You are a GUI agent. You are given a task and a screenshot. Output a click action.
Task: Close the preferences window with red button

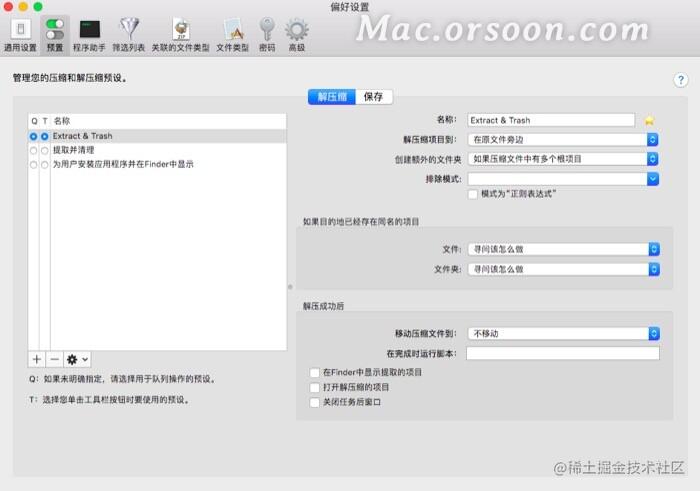8,7
